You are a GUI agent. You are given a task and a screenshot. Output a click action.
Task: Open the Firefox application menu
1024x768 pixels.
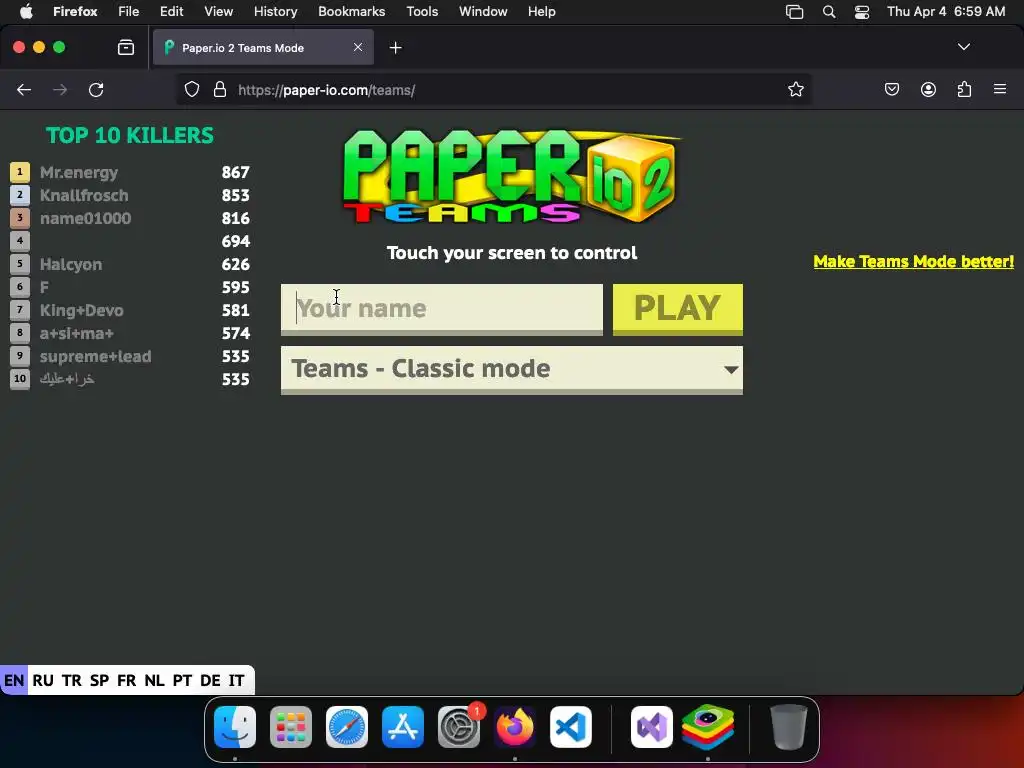[75, 11]
